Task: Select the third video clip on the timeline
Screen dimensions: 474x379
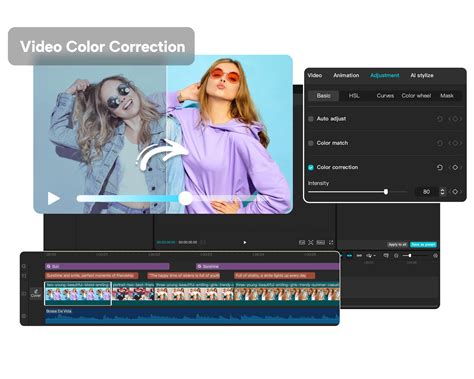Action: tap(195, 294)
